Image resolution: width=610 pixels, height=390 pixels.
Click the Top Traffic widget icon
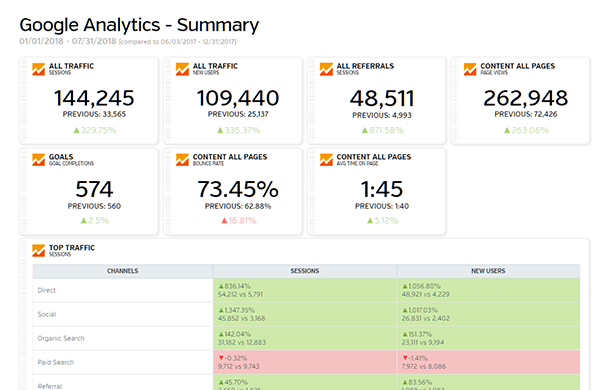[x=39, y=251]
